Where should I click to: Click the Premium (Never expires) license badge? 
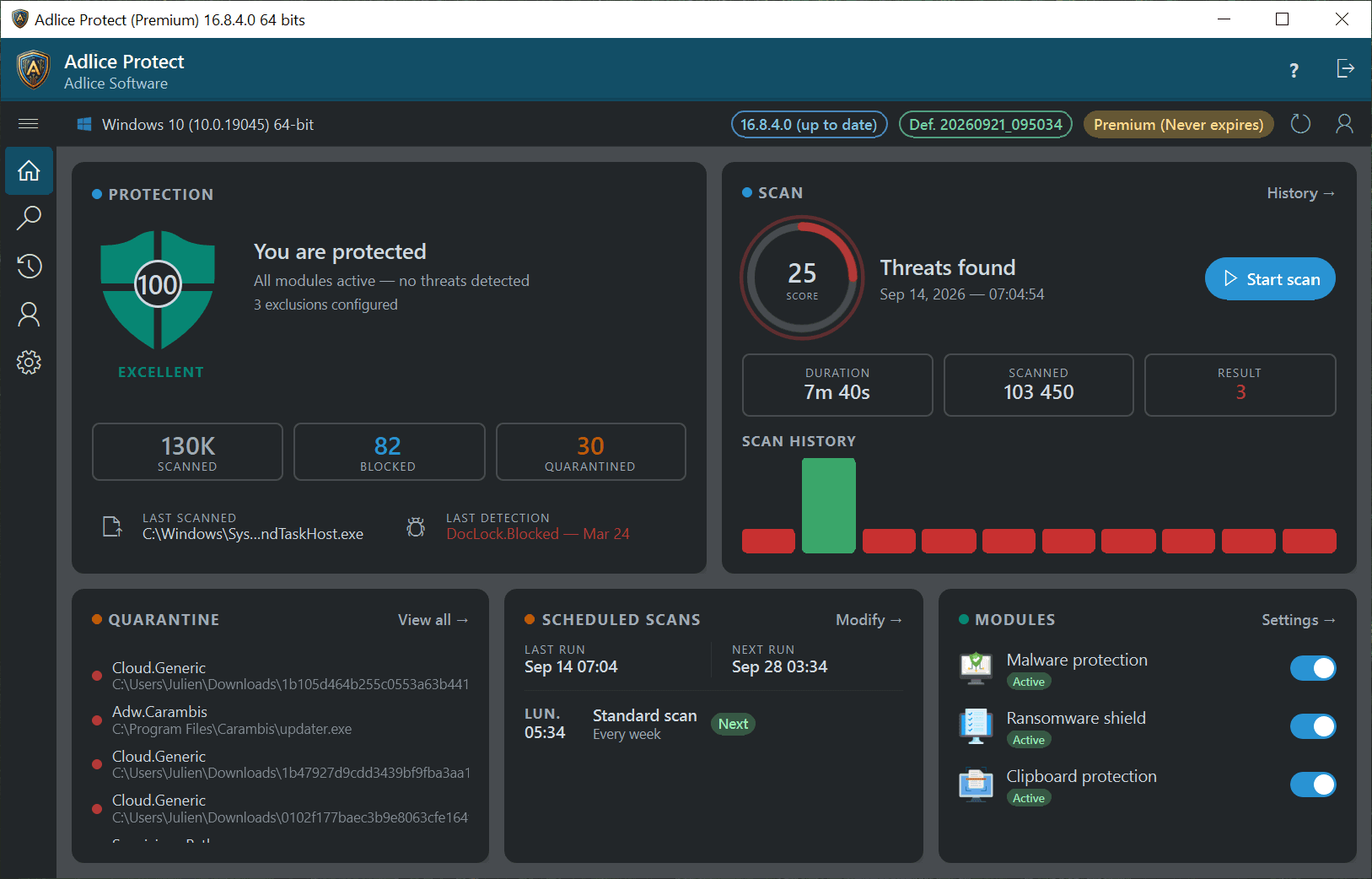[x=1178, y=125]
